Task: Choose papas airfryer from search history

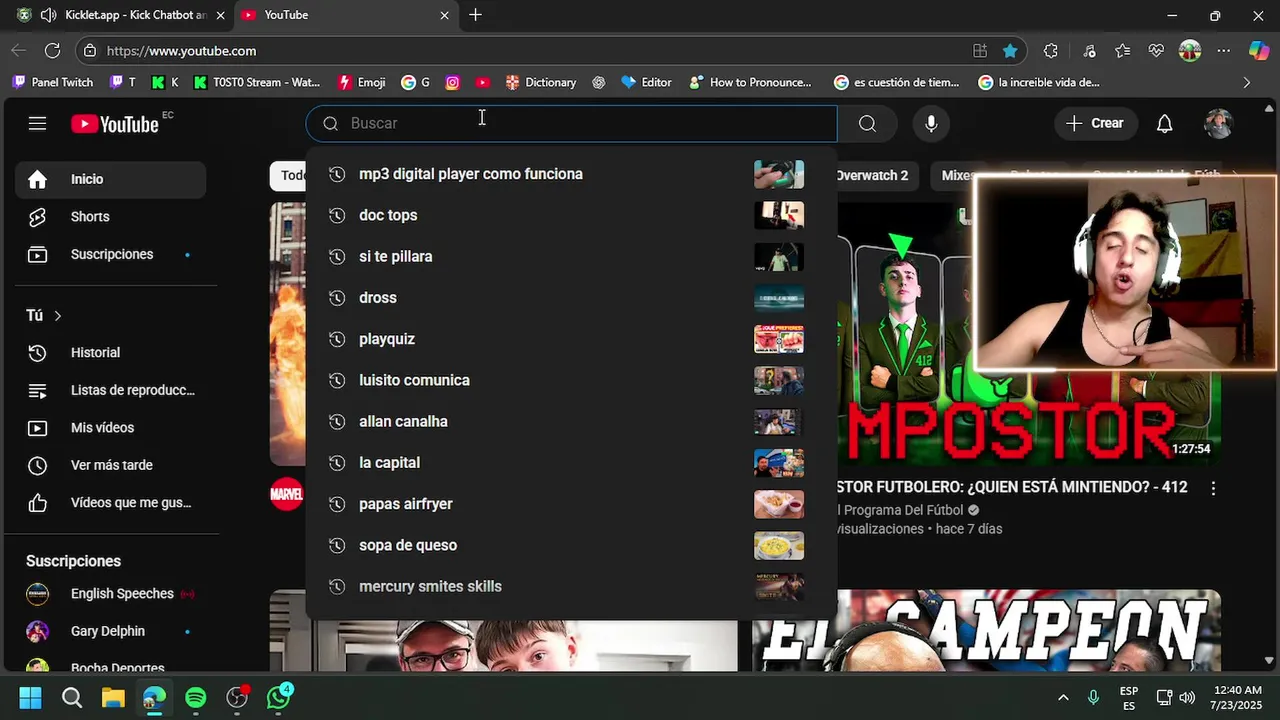Action: [571, 504]
